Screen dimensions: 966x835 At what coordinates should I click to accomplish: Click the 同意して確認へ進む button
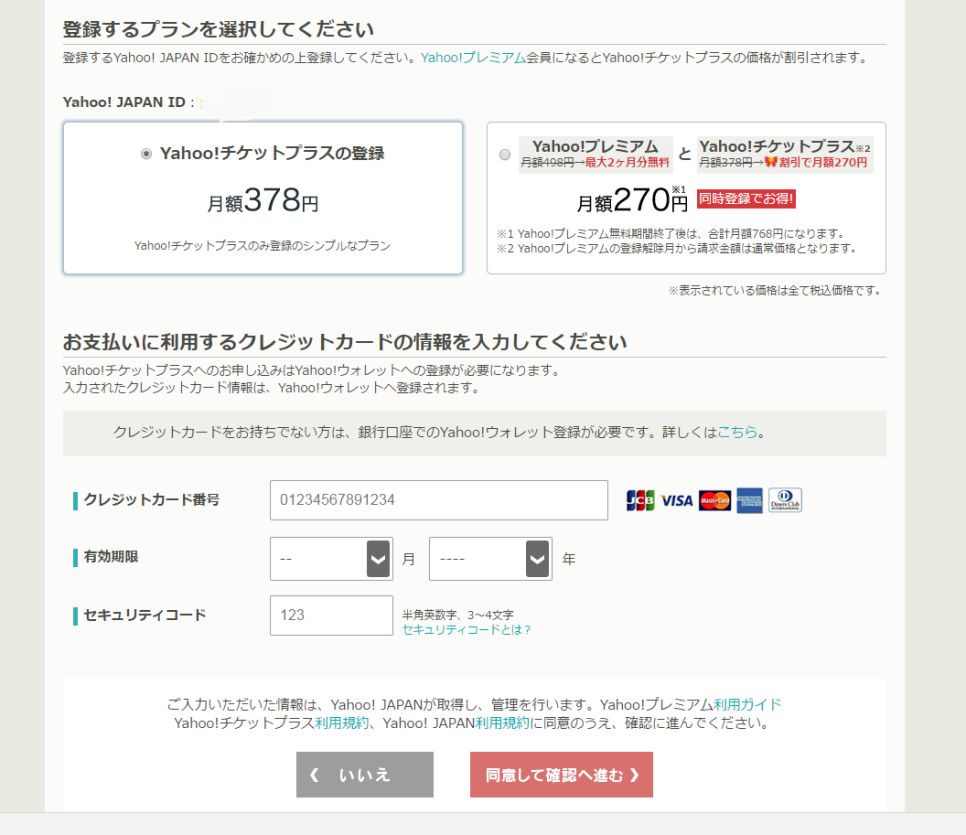[x=561, y=775]
